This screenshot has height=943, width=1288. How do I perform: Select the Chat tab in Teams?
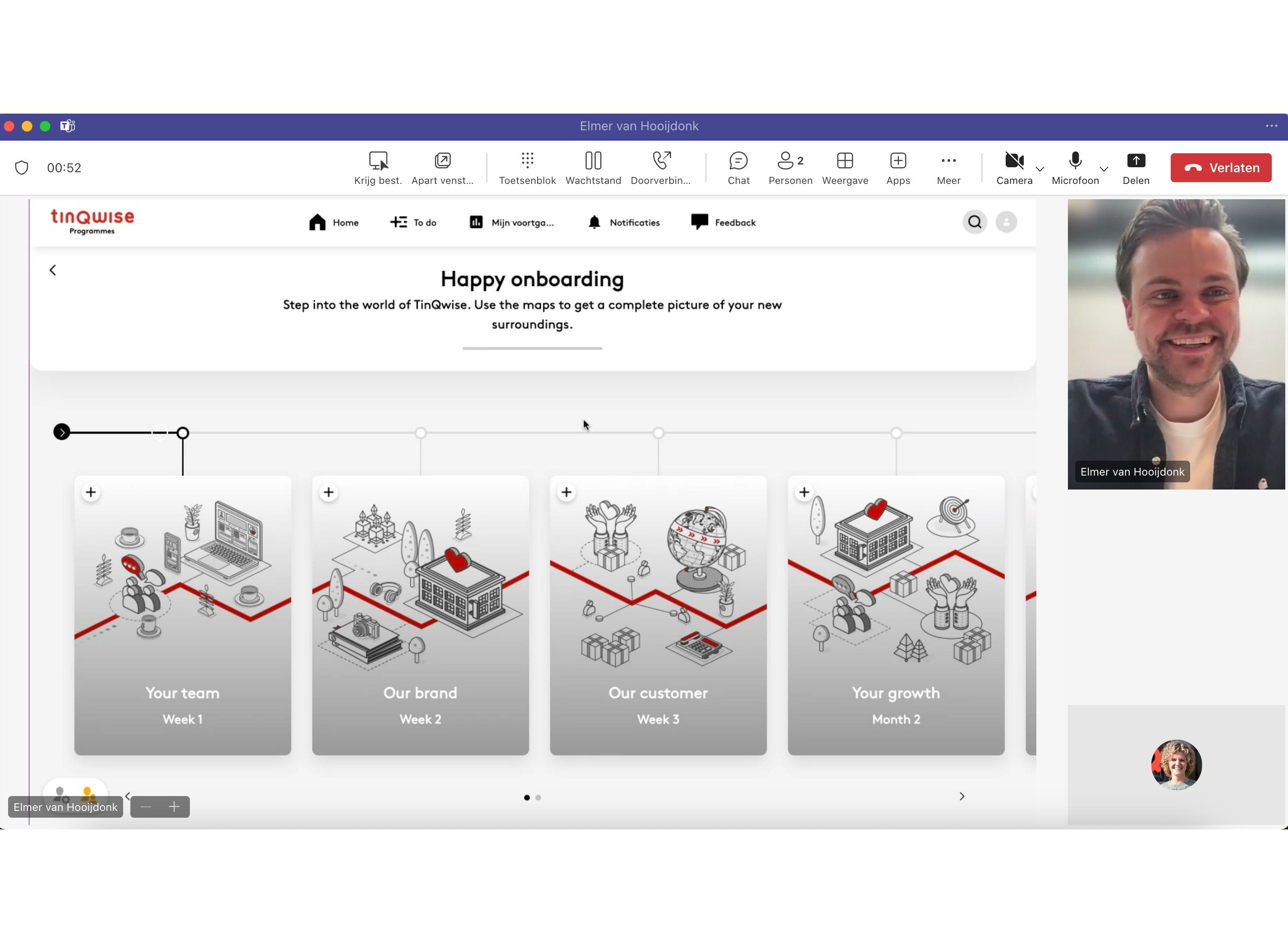point(738,167)
